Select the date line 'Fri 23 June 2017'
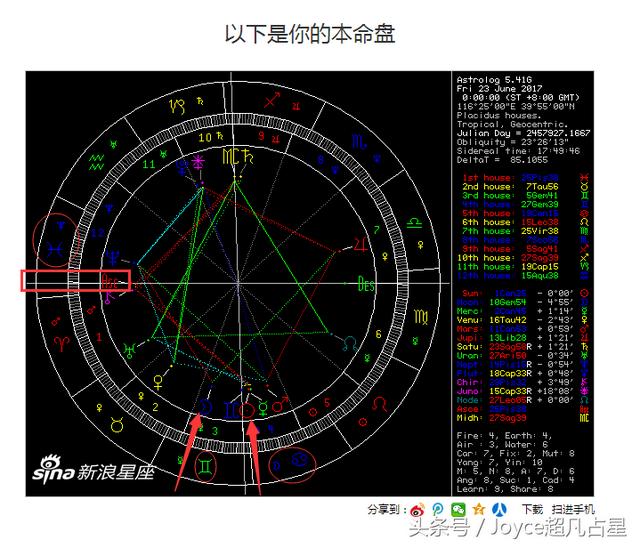Screen dimensions: 640x548 (x=499, y=89)
